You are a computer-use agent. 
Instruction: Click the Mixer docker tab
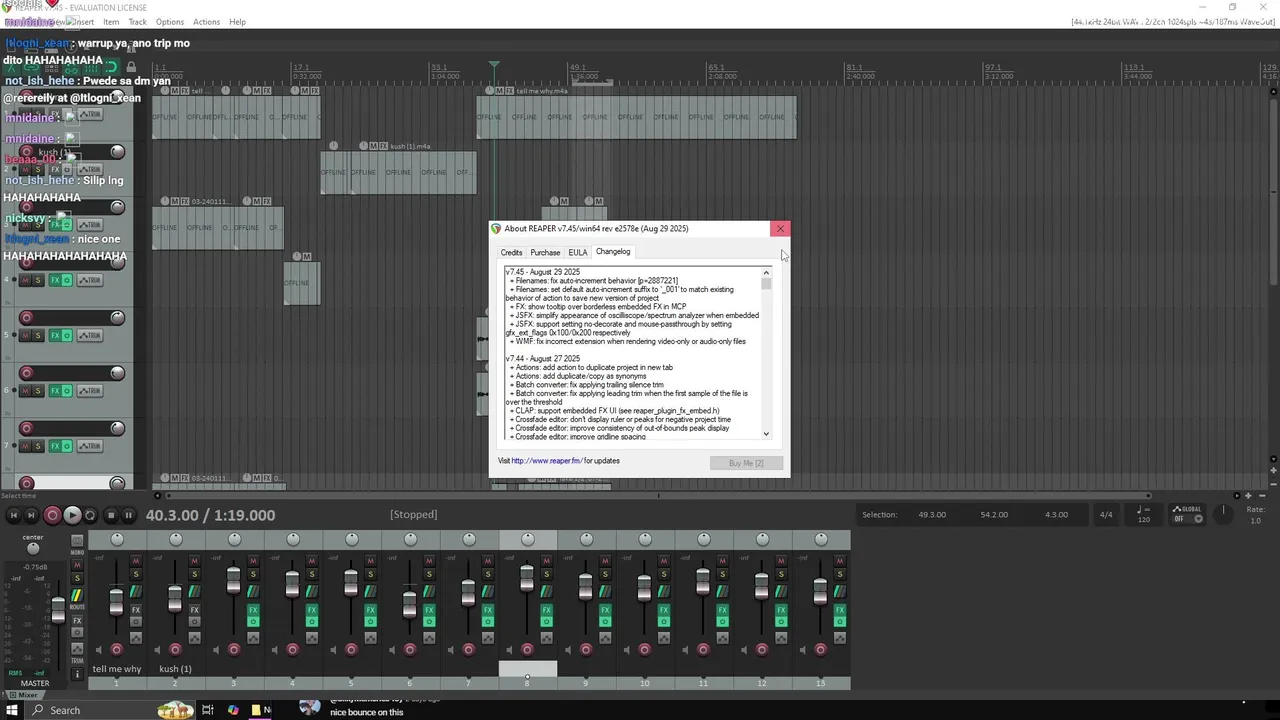[24, 695]
